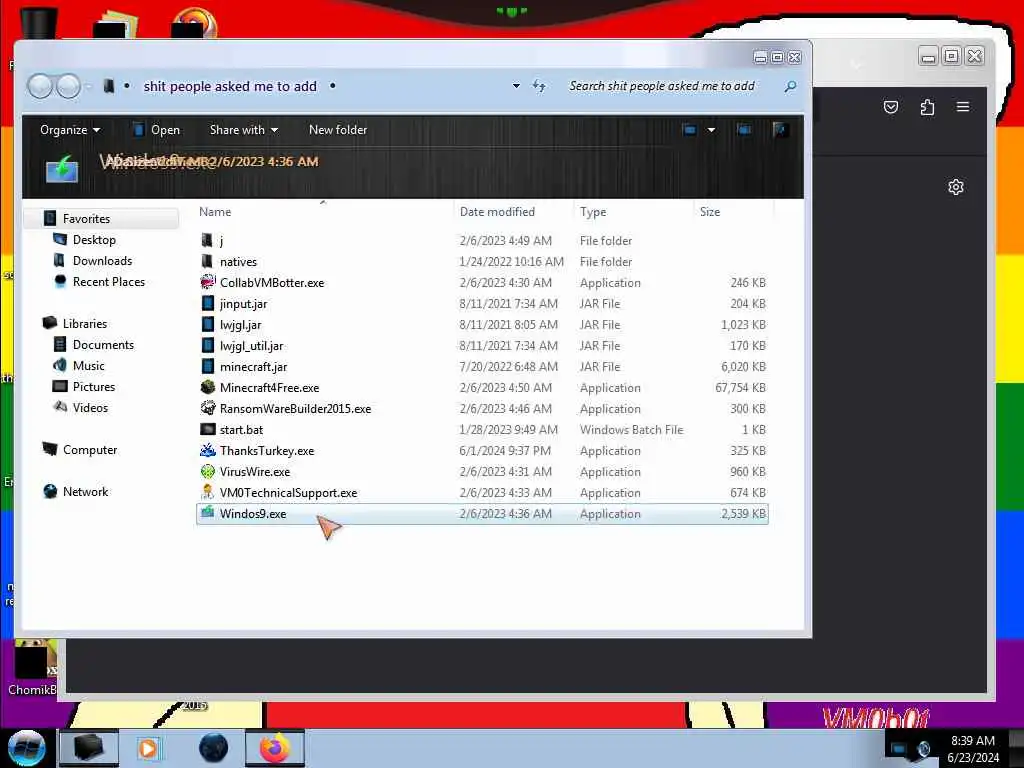The width and height of the screenshot is (1024, 768).
Task: Click the settings gear in Firefox window
Action: coord(955,187)
